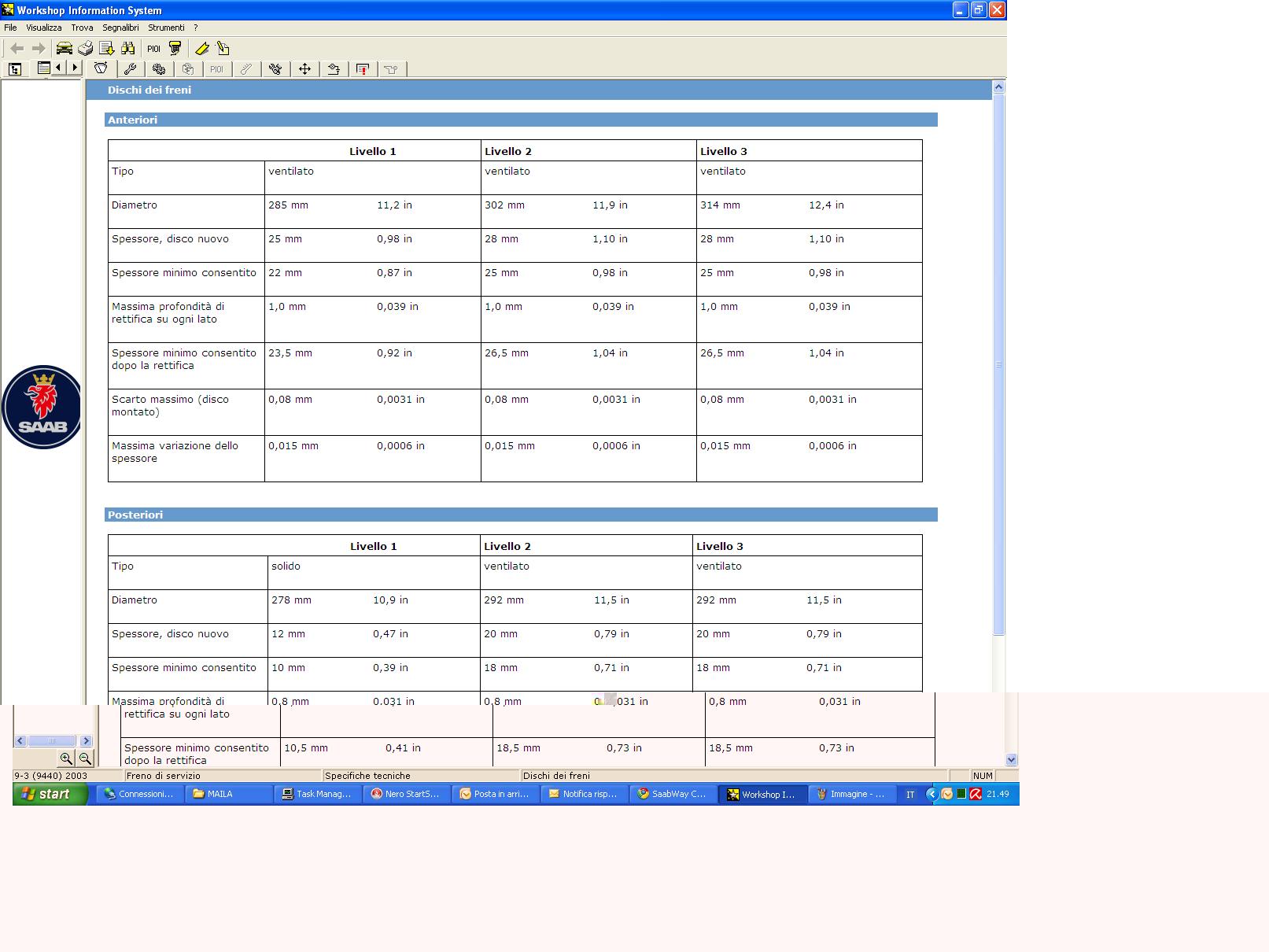Select the wrench tab icon

[x=131, y=69]
